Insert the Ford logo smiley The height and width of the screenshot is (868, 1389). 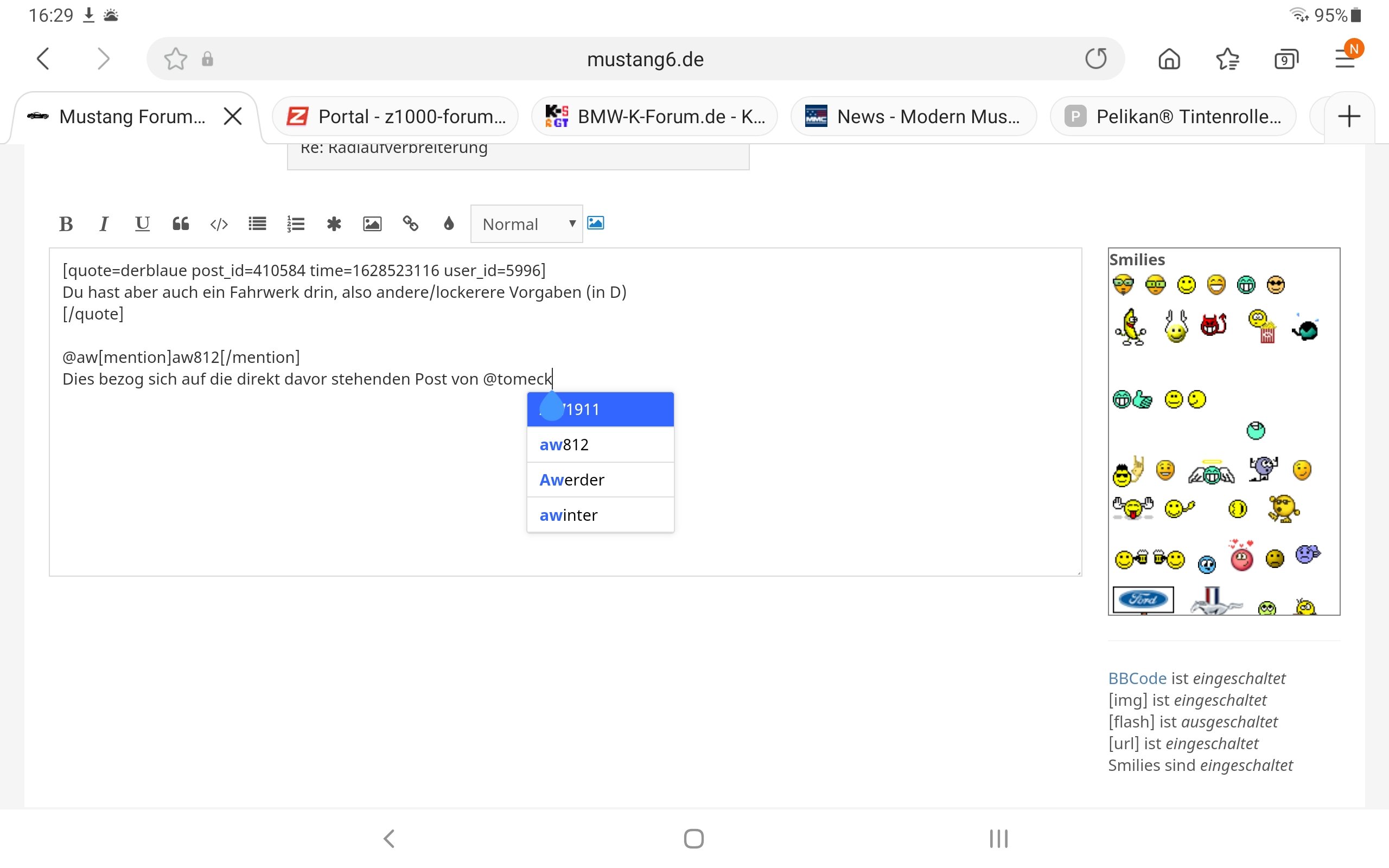point(1143,599)
